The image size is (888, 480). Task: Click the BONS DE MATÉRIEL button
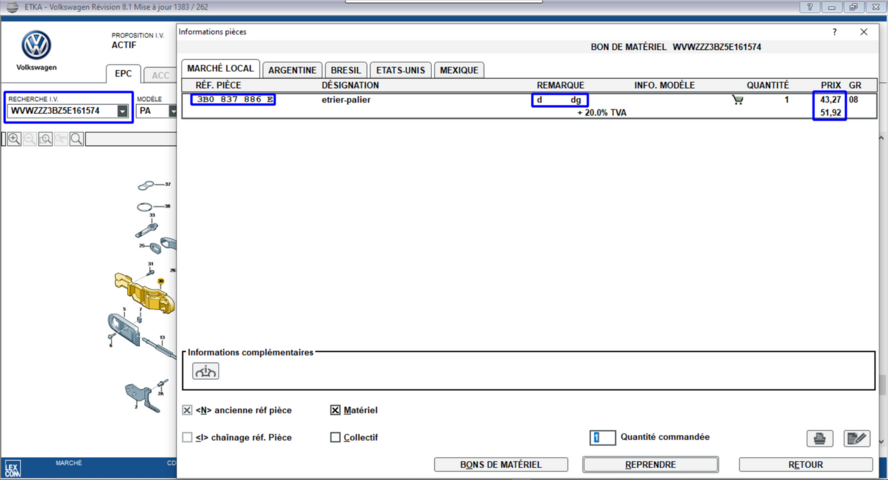[x=500, y=464]
